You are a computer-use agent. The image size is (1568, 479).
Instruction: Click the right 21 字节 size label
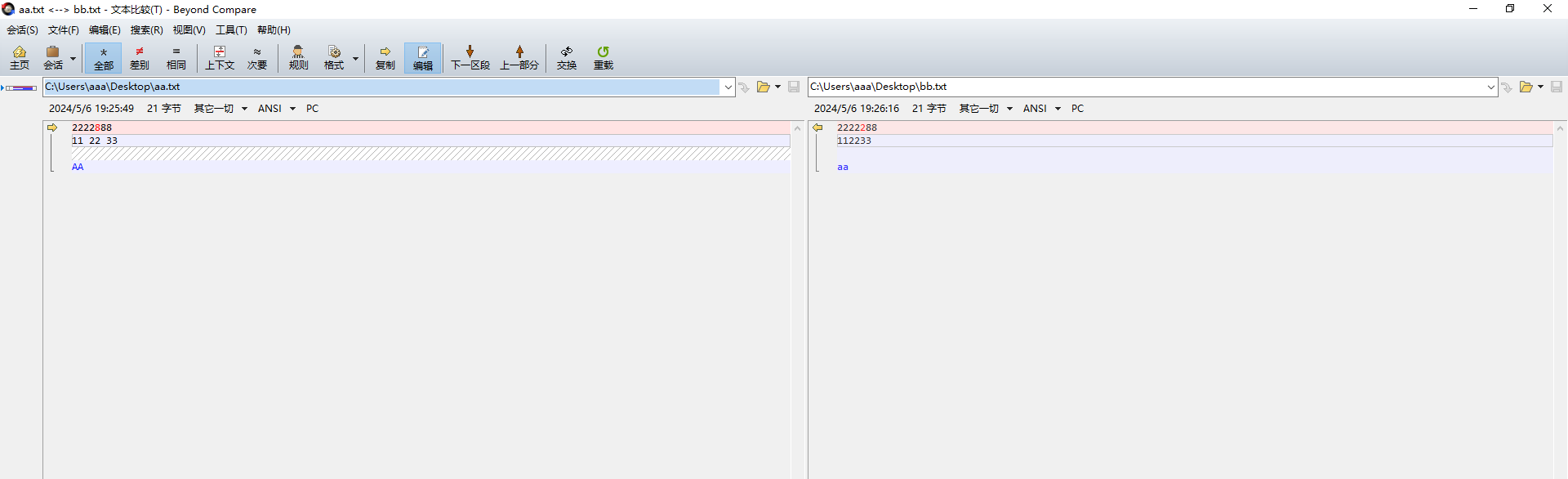point(929,109)
